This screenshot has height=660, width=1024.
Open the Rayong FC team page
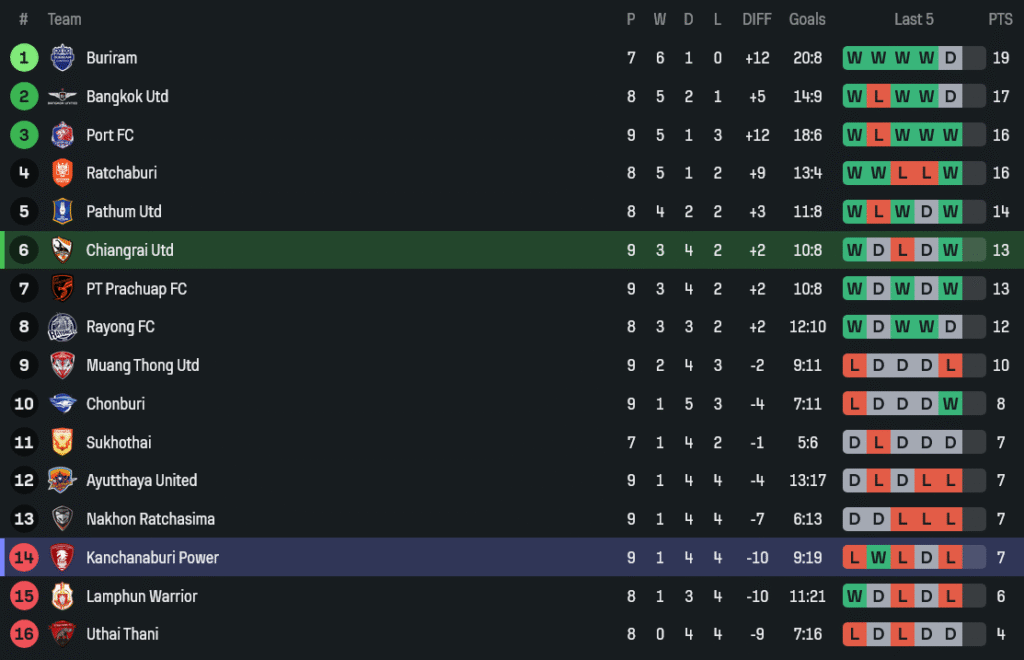point(120,327)
